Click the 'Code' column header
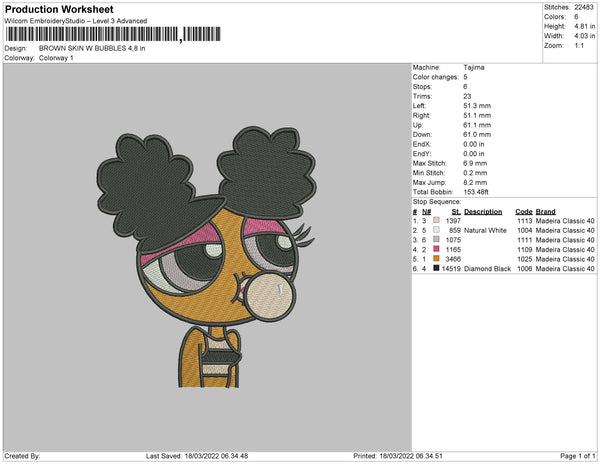 (x=523, y=212)
